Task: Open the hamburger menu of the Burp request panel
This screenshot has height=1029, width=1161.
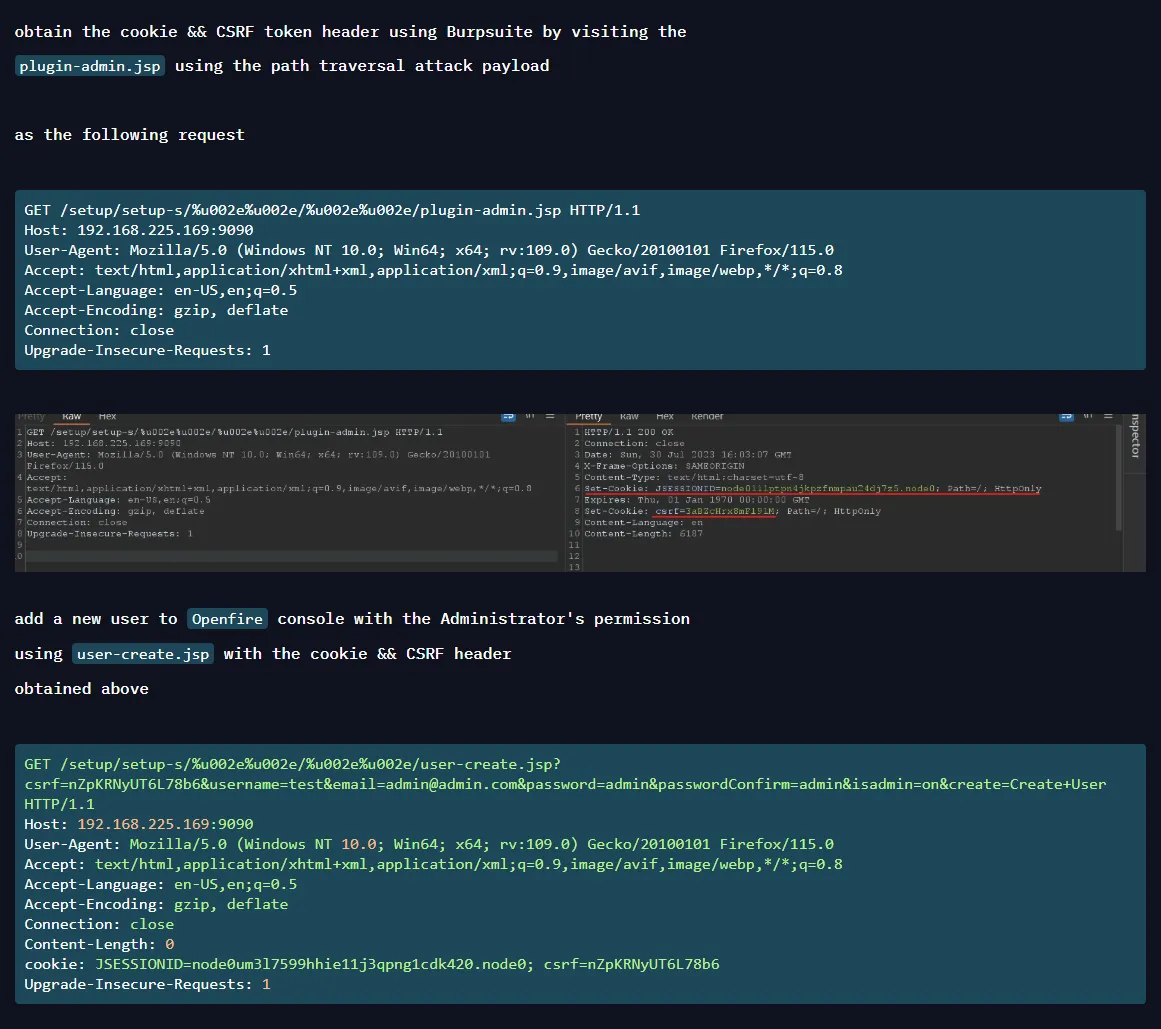Action: (x=550, y=417)
